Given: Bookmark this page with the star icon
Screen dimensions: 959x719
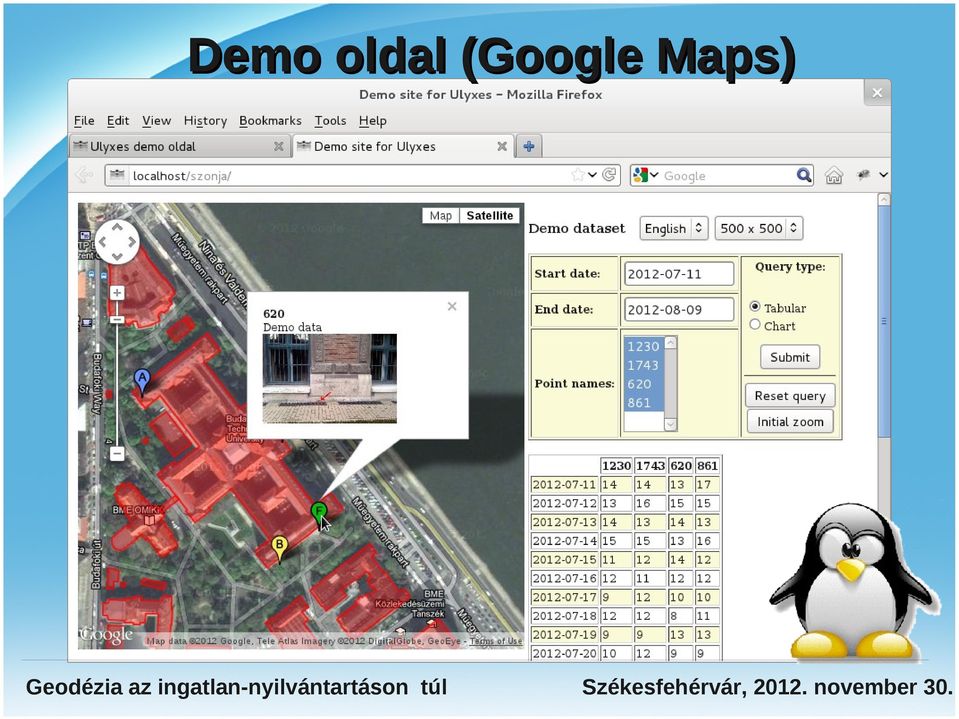Looking at the screenshot, I should point(577,175).
